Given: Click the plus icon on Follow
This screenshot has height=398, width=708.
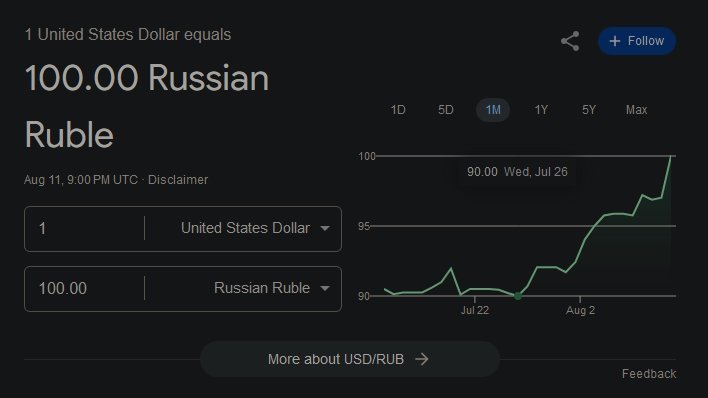Looking at the screenshot, I should 615,41.
